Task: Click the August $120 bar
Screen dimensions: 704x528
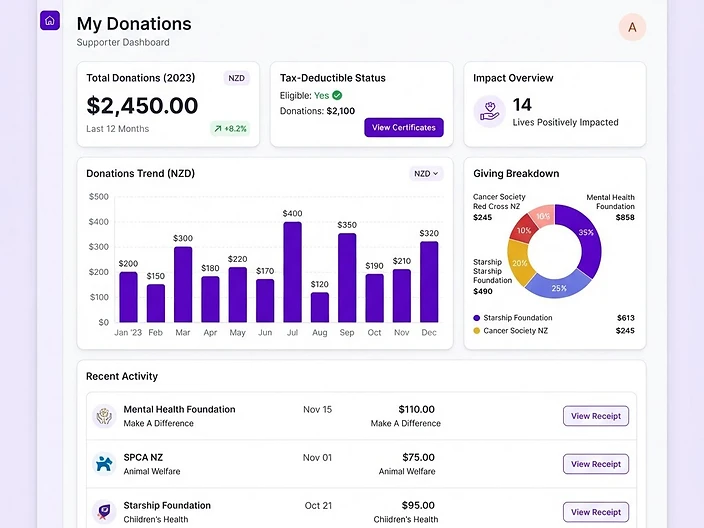Action: [320, 308]
